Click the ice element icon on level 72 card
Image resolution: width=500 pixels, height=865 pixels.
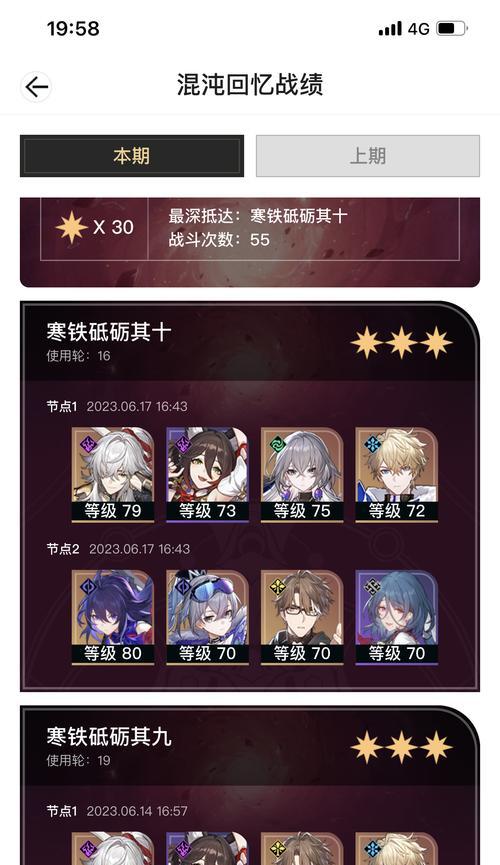(373, 444)
